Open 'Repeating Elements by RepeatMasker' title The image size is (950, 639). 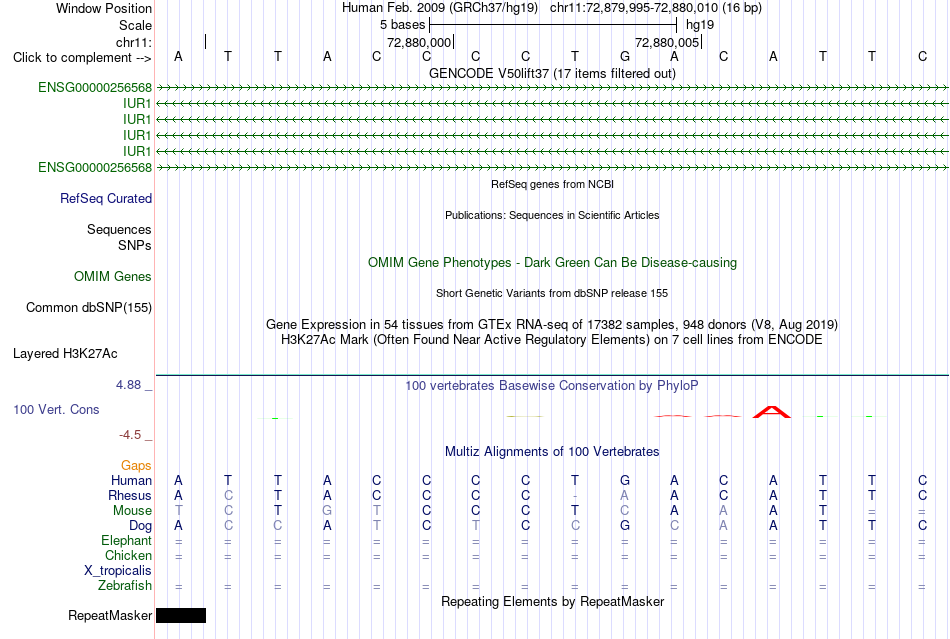(x=552, y=601)
